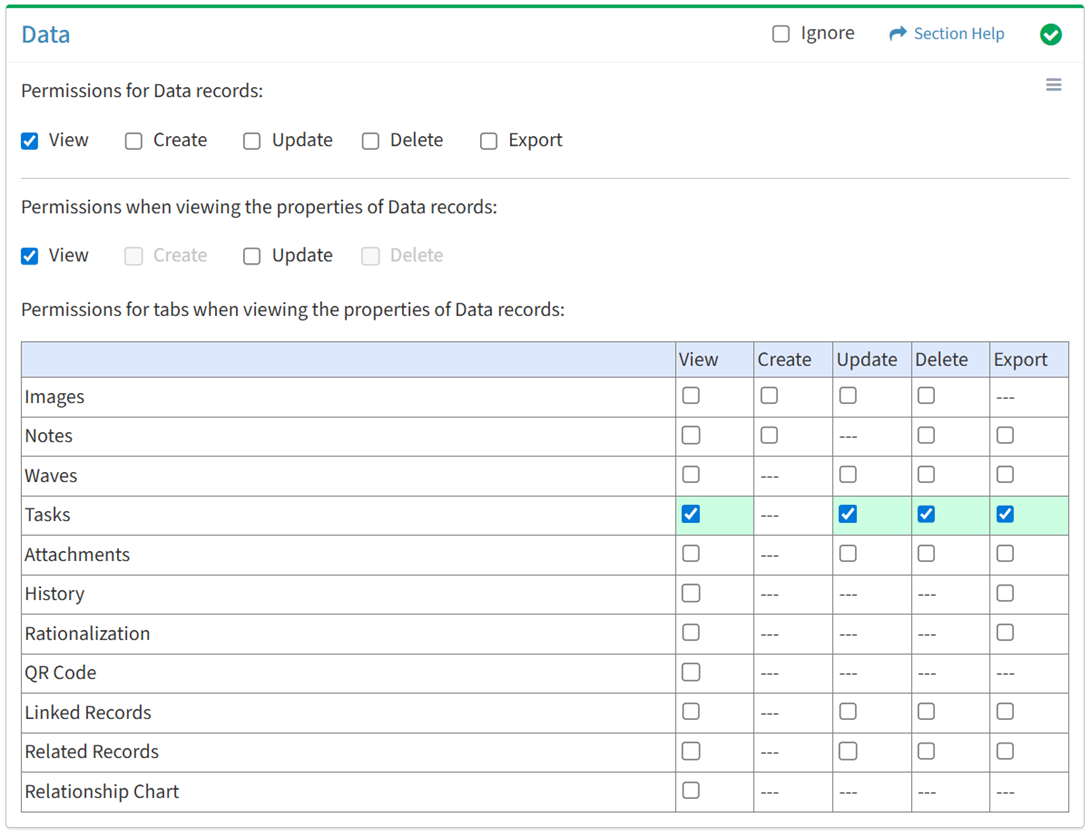Click the Data section title

pyautogui.click(x=46, y=35)
